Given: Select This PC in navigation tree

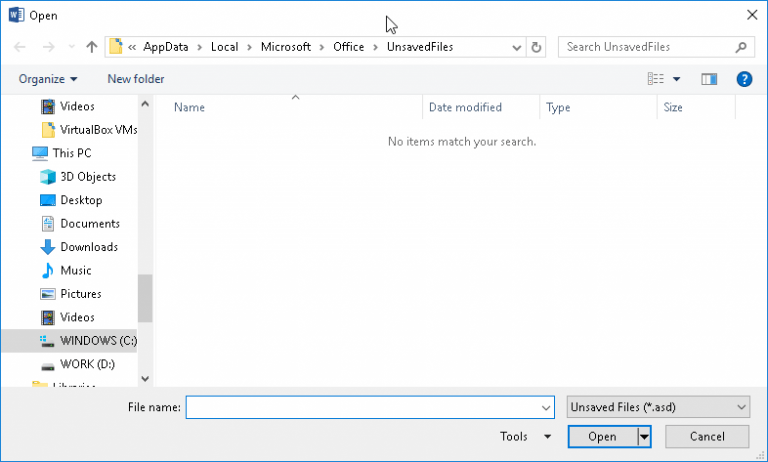Looking at the screenshot, I should click(x=71, y=153).
